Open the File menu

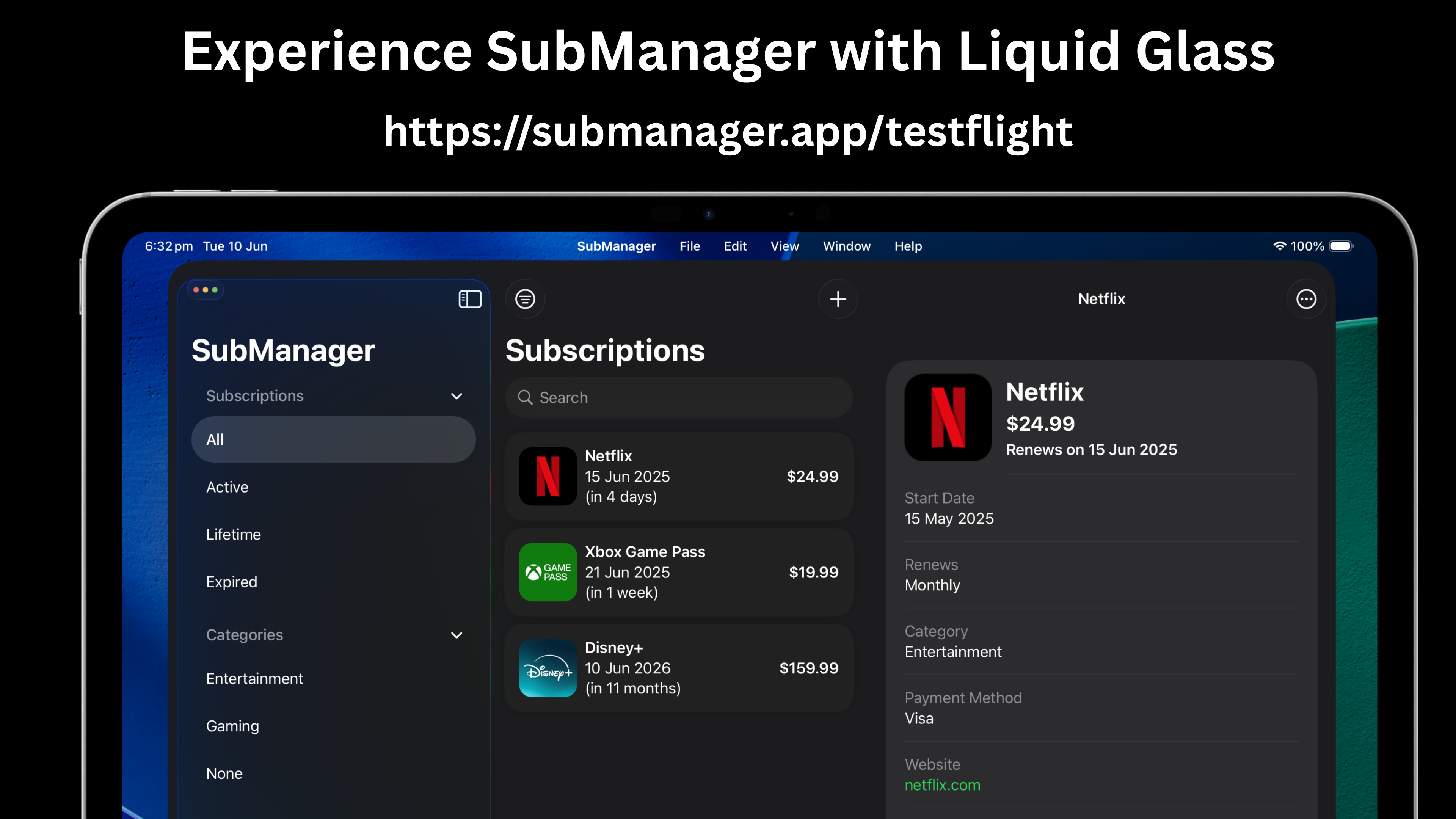click(690, 246)
